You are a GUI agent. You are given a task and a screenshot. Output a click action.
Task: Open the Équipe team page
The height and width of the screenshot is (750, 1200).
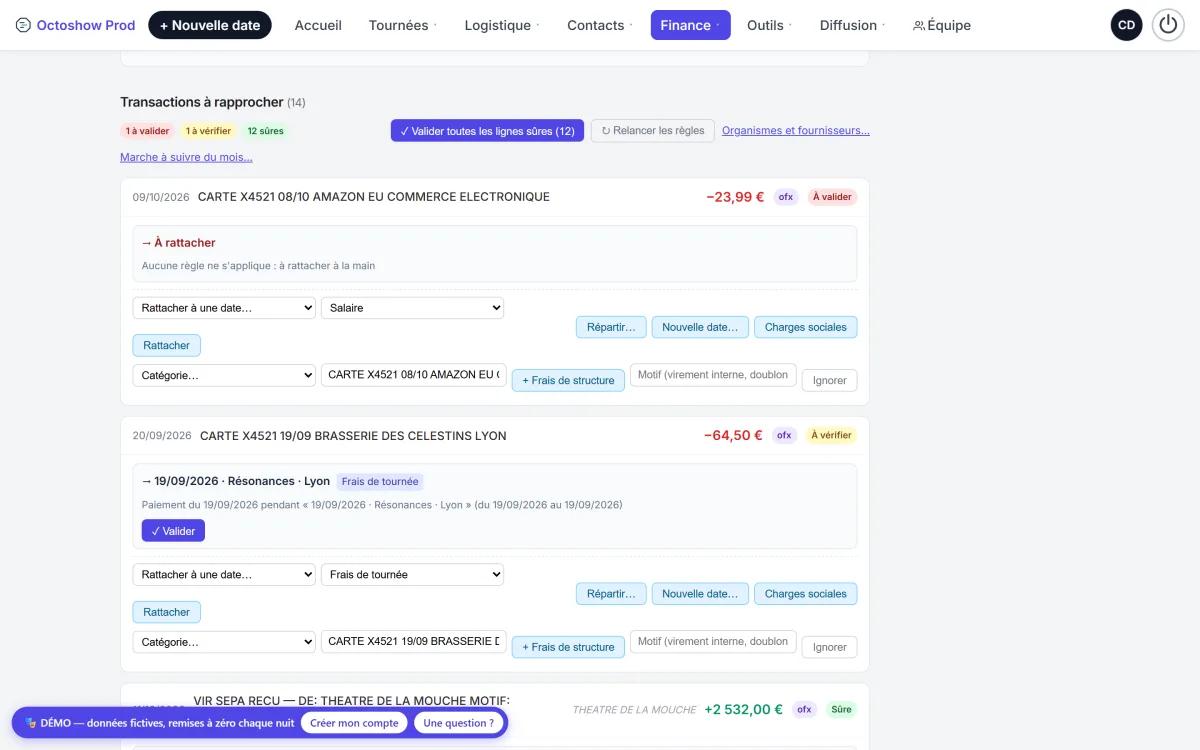[942, 25]
